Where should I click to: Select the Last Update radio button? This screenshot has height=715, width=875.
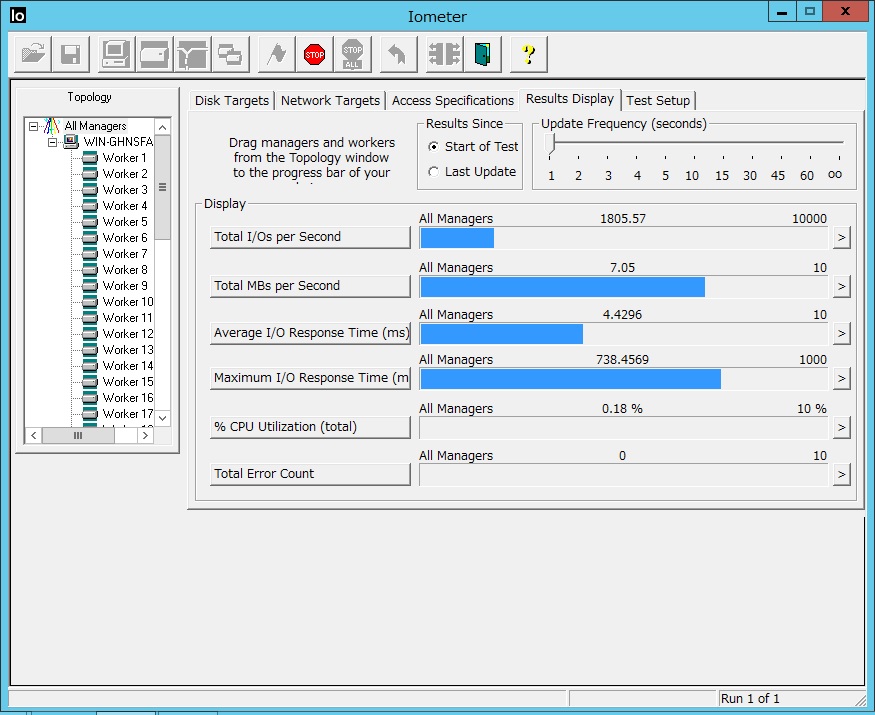click(433, 172)
